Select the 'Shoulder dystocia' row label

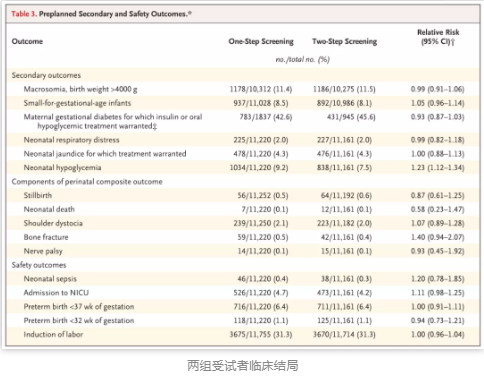click(x=53, y=223)
